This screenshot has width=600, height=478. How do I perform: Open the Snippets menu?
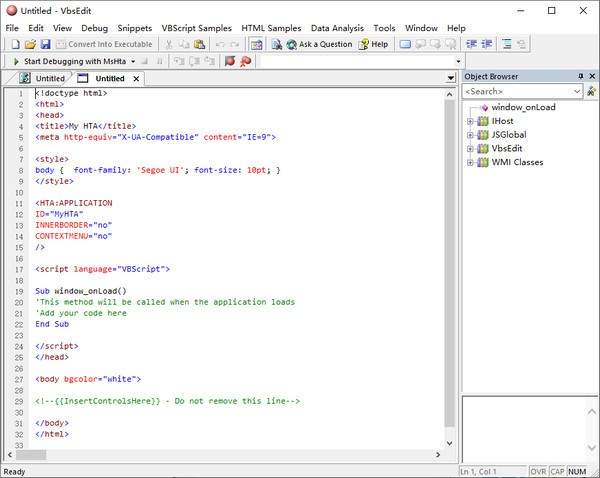click(134, 28)
